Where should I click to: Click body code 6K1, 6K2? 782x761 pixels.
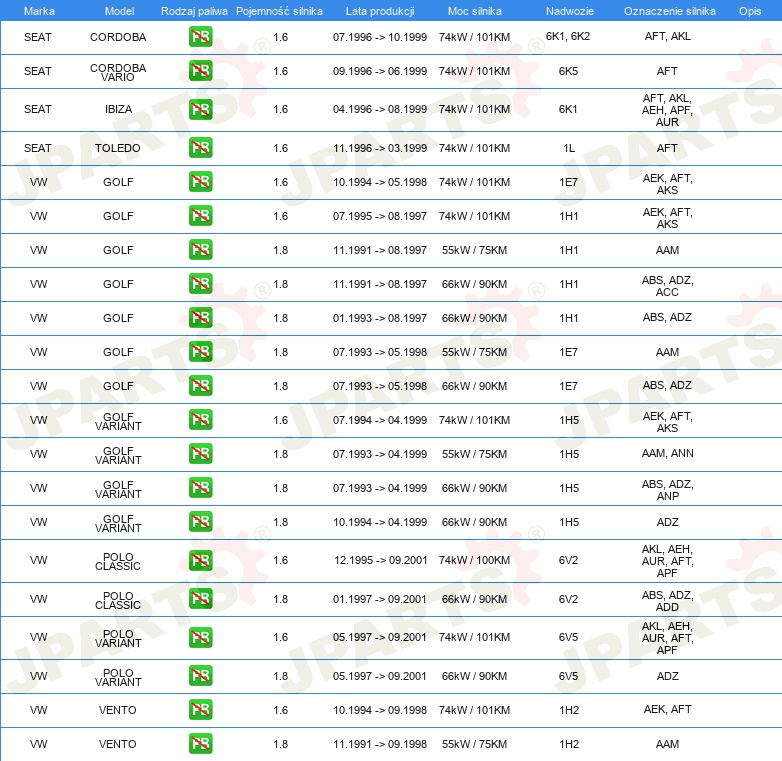568,36
